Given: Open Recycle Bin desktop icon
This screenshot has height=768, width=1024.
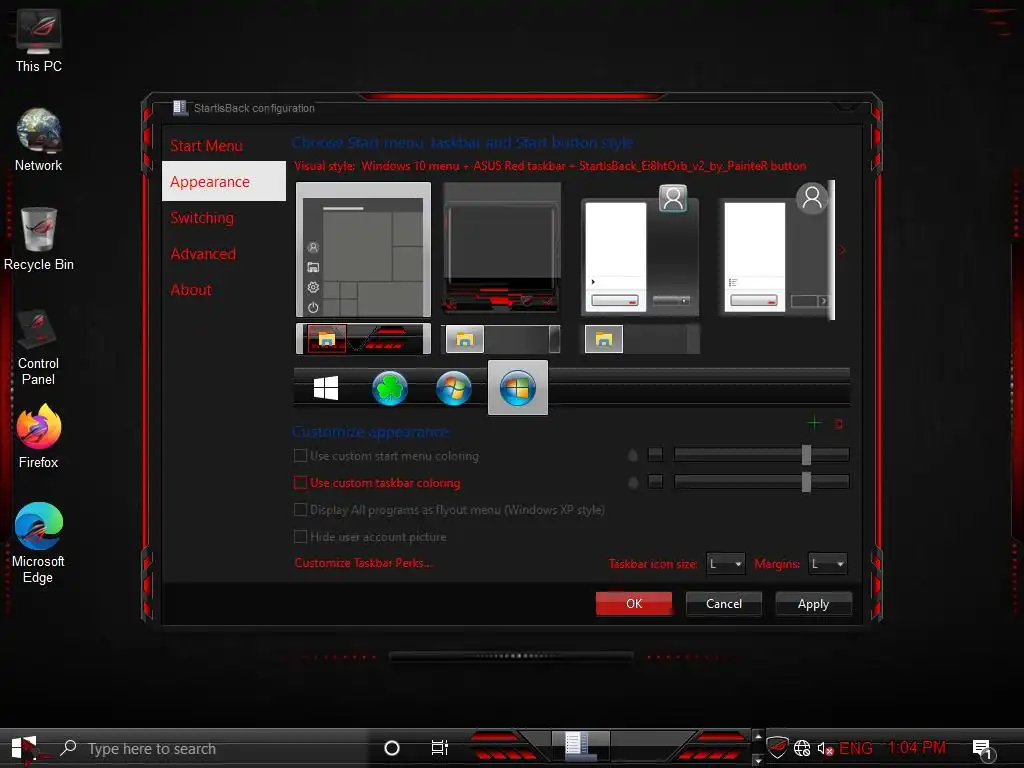Looking at the screenshot, I should click(x=39, y=239).
